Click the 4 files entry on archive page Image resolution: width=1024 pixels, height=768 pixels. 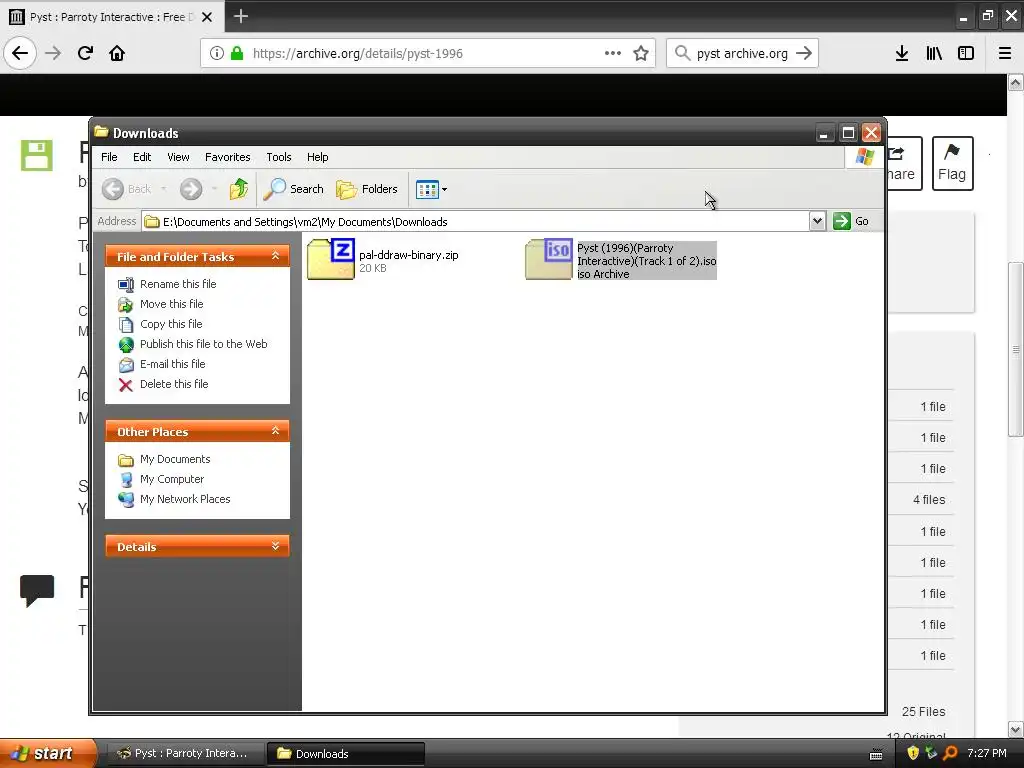929,500
